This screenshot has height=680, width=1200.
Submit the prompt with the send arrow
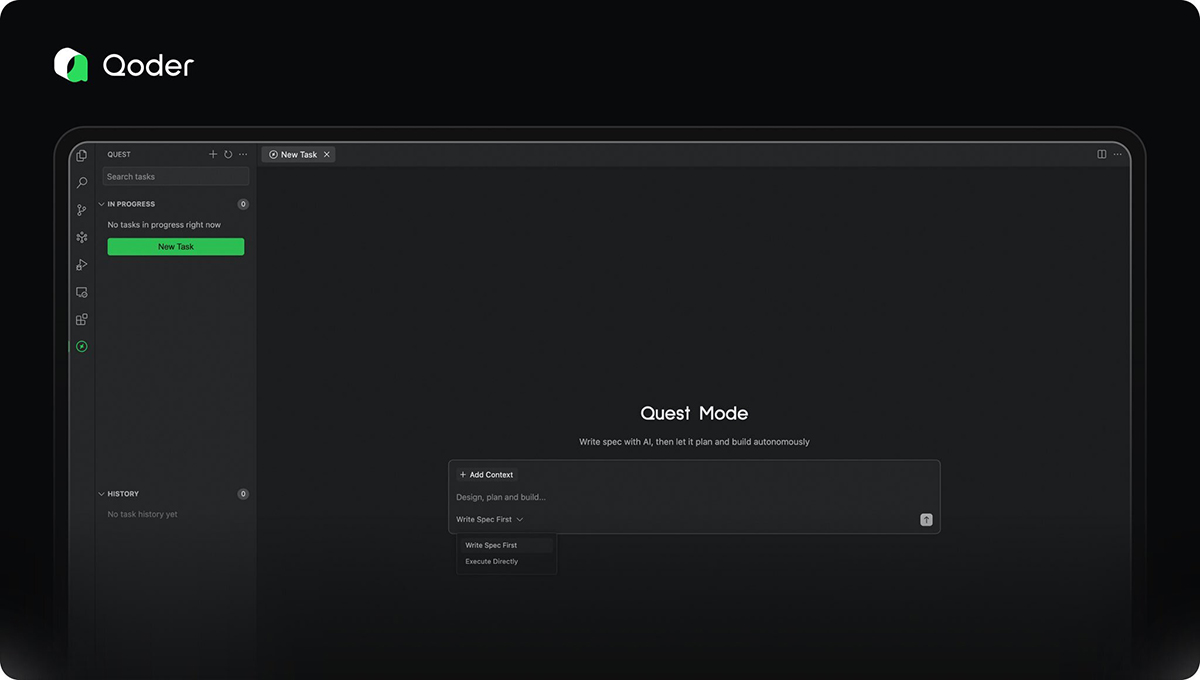pos(926,519)
